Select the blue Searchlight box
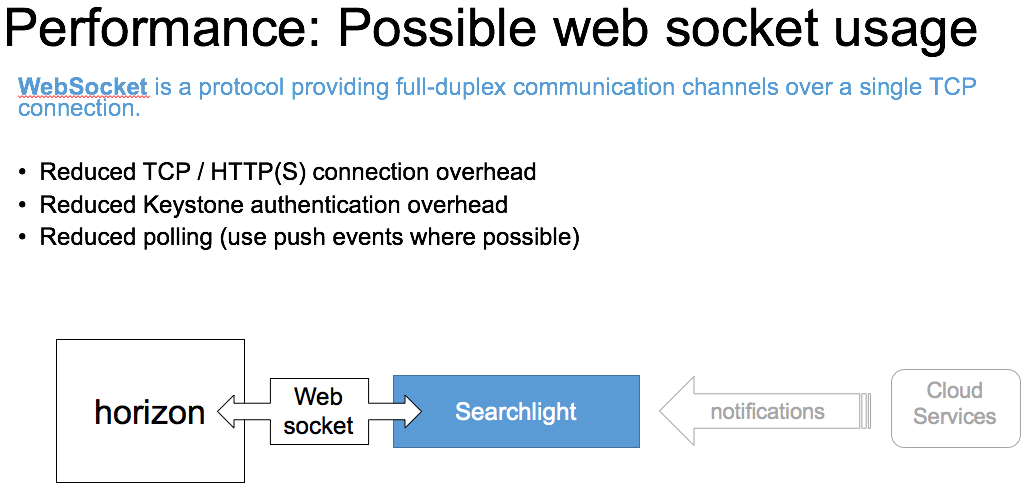 (x=516, y=411)
